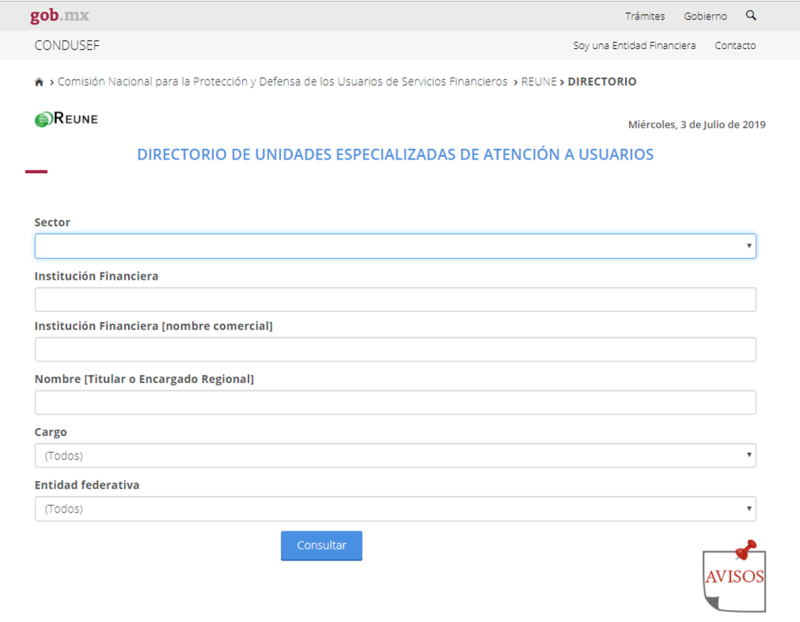Click the REUNE green logo
This screenshot has height=622, width=800.
pos(66,119)
